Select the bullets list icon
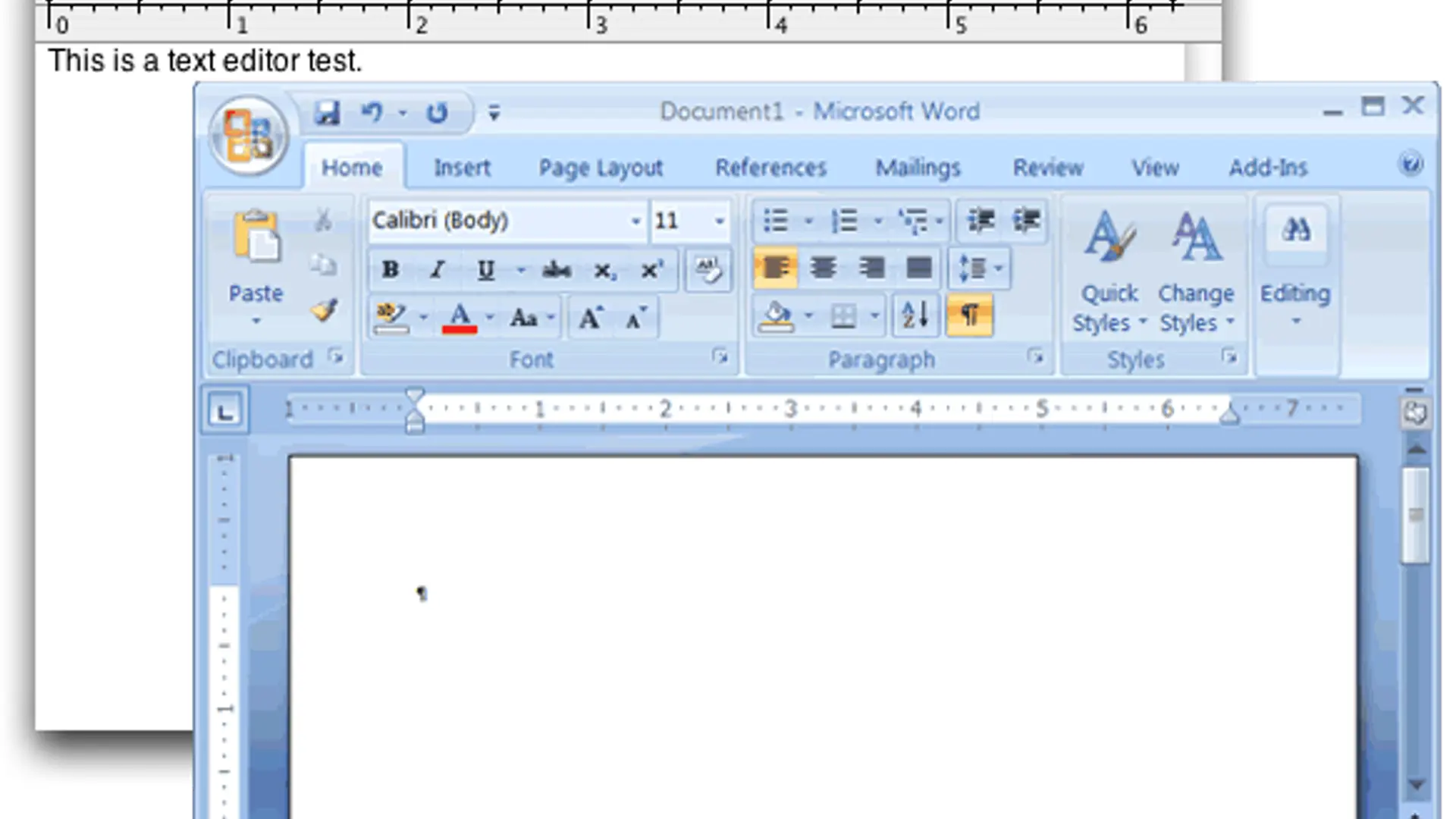Image resolution: width=1456 pixels, height=819 pixels. [x=776, y=221]
